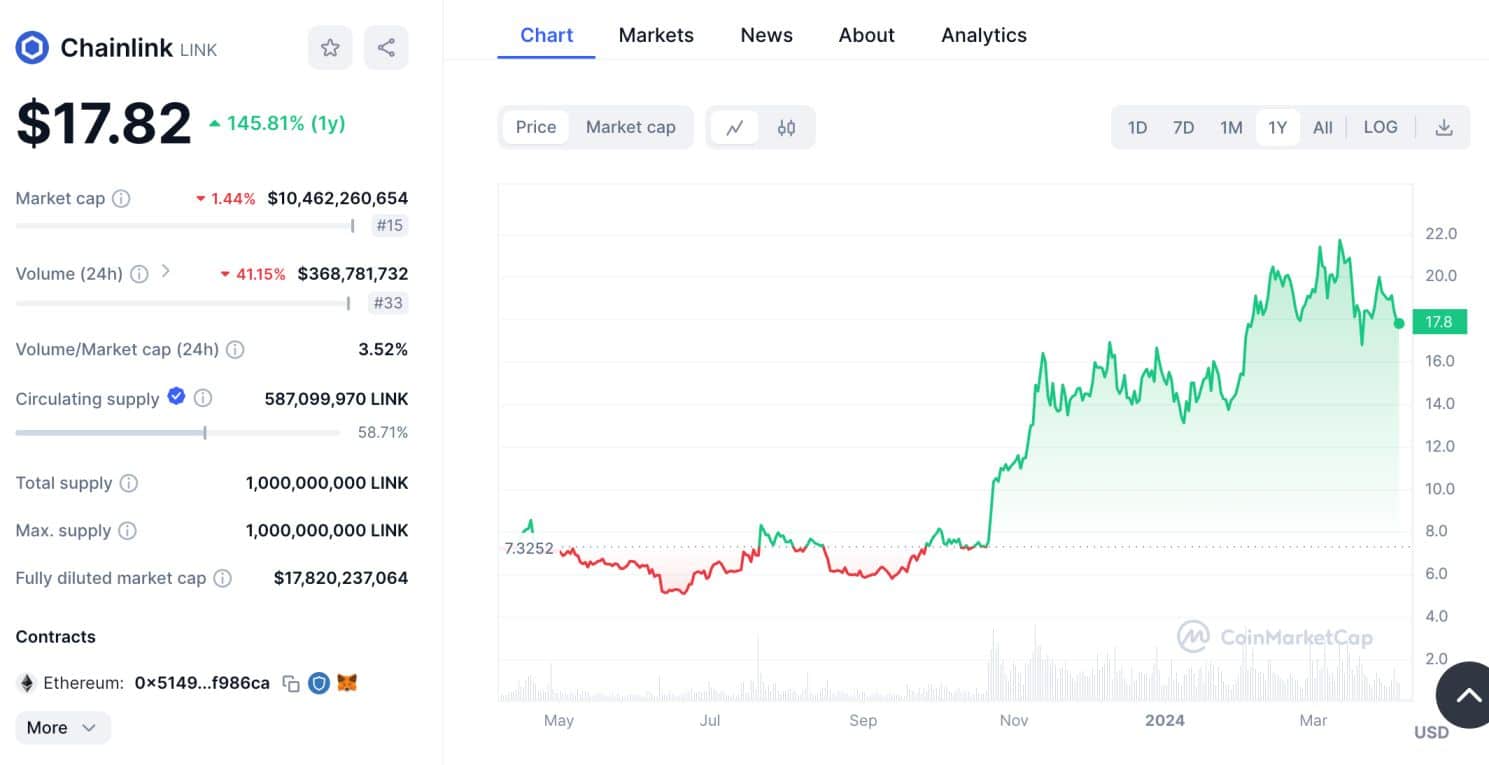
Task: Click the Ethereum contract address 0x5149...f986ca
Action: pos(202,683)
